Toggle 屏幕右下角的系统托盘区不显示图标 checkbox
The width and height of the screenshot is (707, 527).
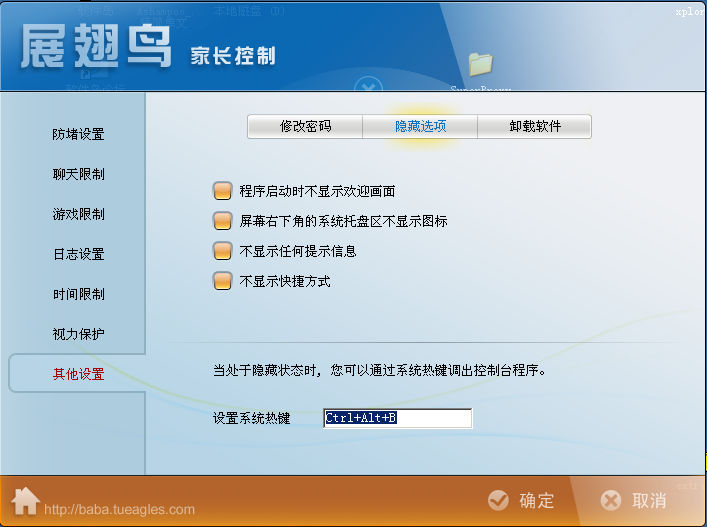[x=222, y=221]
